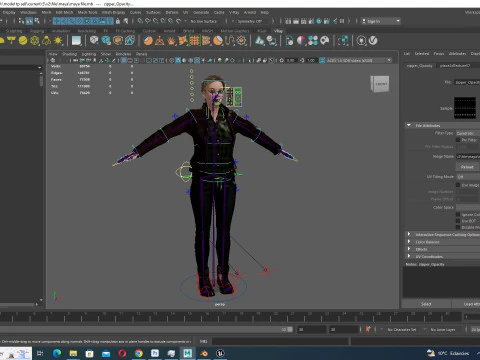Click the select camera viewport toolbar icon
Viewport: 480px width, 360px height.
tap(53, 60)
